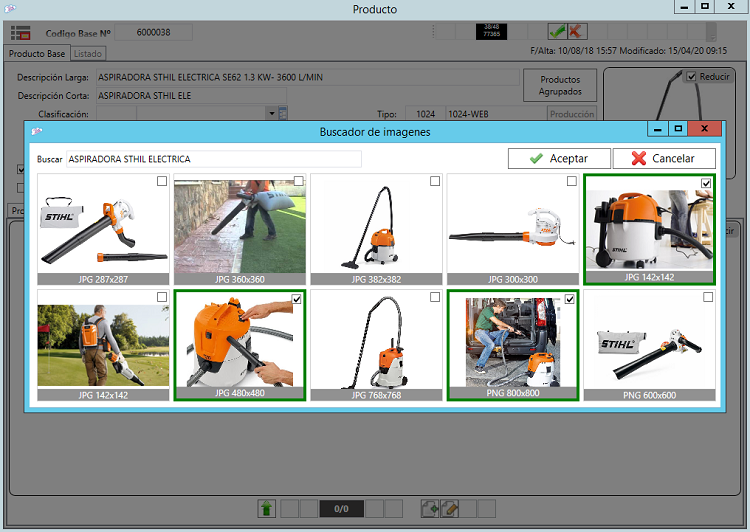Image resolution: width=750 pixels, height=532 pixels.
Task: Select the golf course JPG 142x142 thumbnail
Action: 103,345
